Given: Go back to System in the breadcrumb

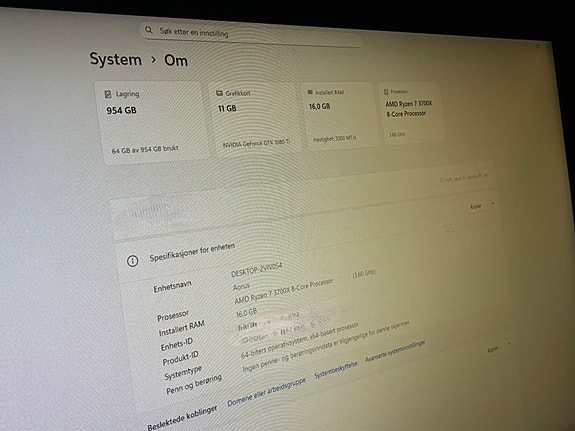Looking at the screenshot, I should (x=116, y=59).
